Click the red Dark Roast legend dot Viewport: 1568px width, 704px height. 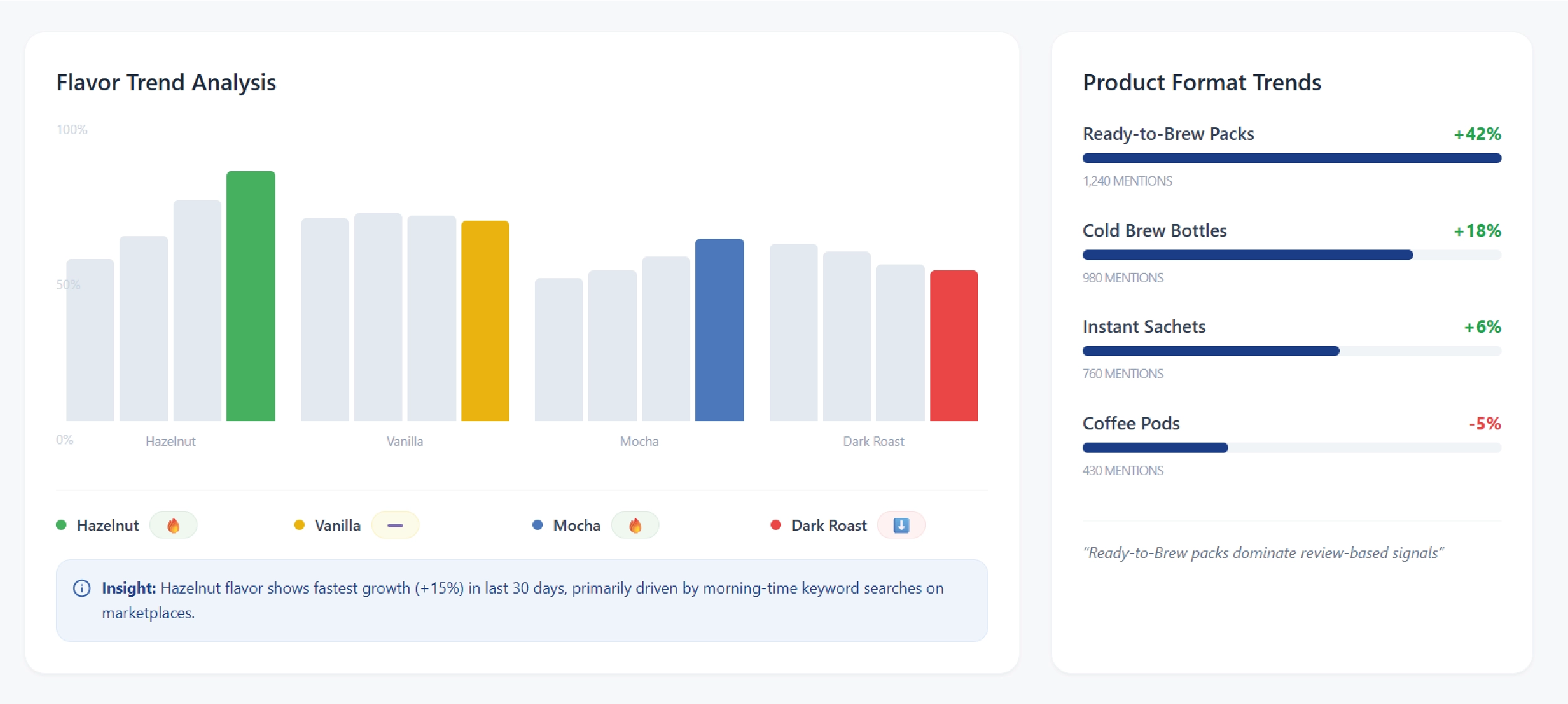[776, 525]
